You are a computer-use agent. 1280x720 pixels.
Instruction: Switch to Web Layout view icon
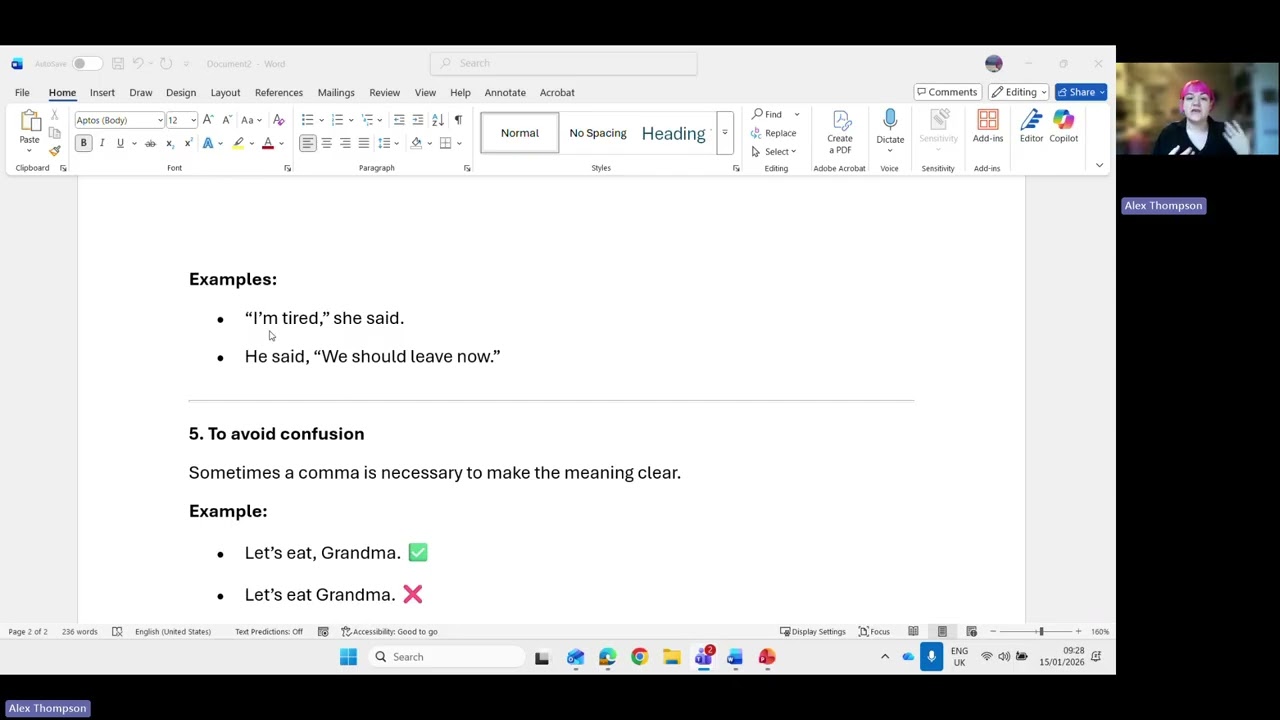[x=971, y=631]
